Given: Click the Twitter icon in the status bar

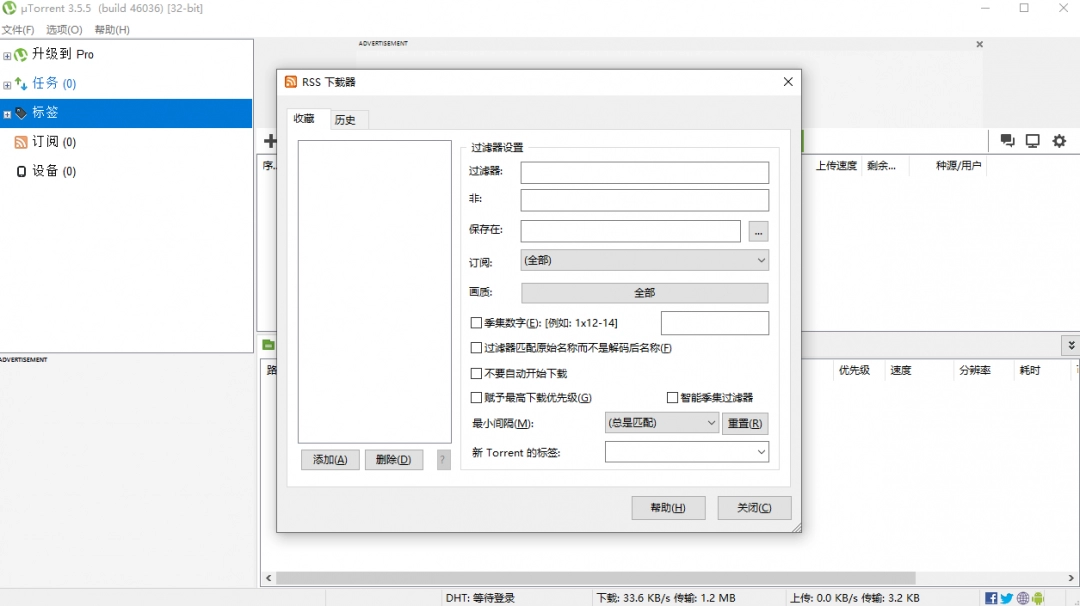Looking at the screenshot, I should coord(1006,597).
